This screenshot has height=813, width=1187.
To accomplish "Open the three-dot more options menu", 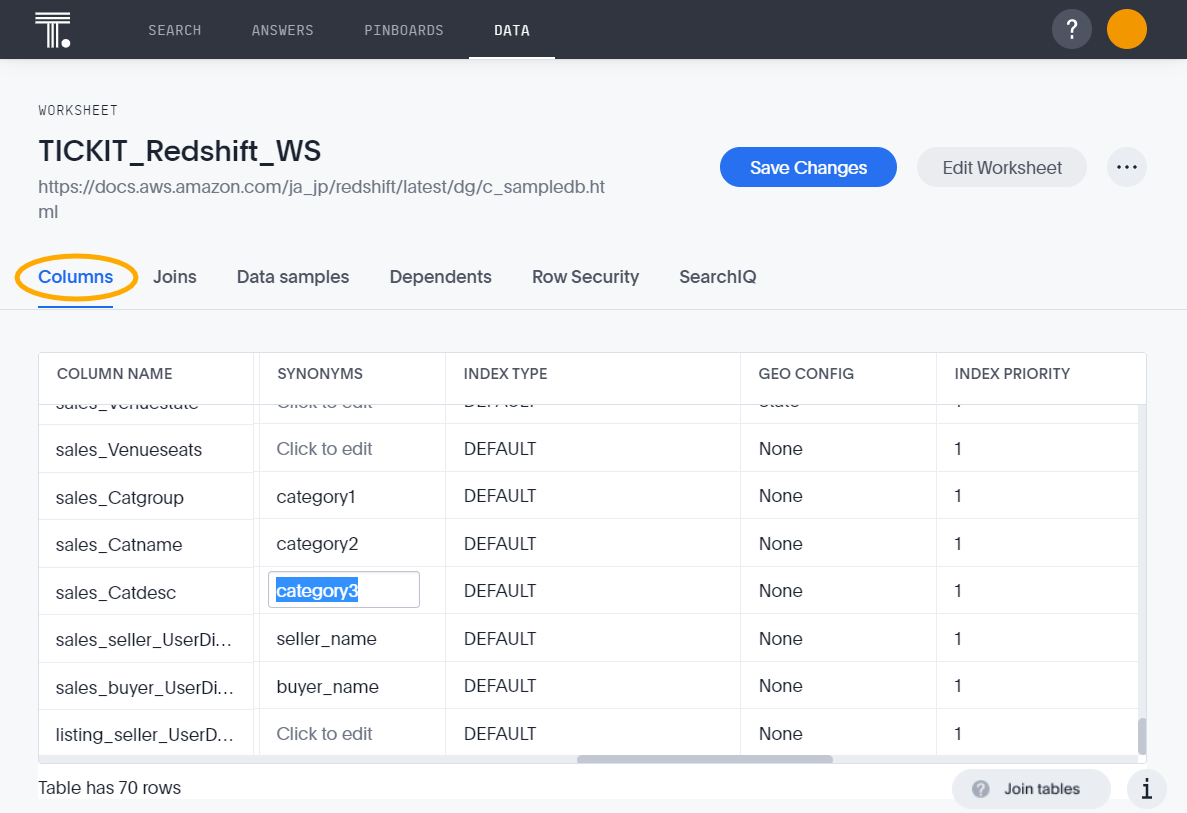I will coord(1127,167).
